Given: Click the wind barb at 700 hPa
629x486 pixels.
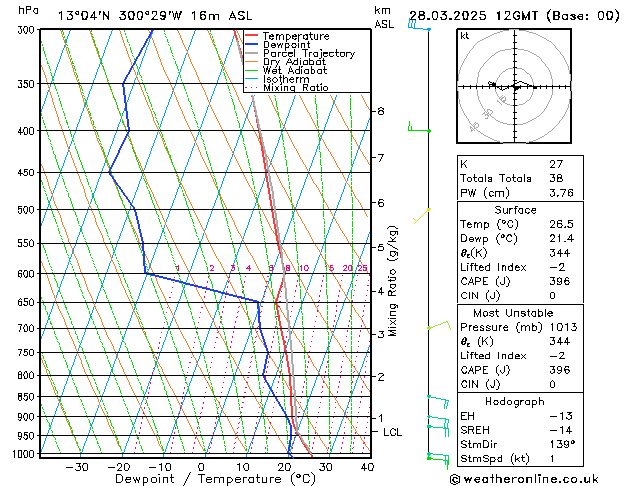Looking at the screenshot, I should [x=439, y=325].
